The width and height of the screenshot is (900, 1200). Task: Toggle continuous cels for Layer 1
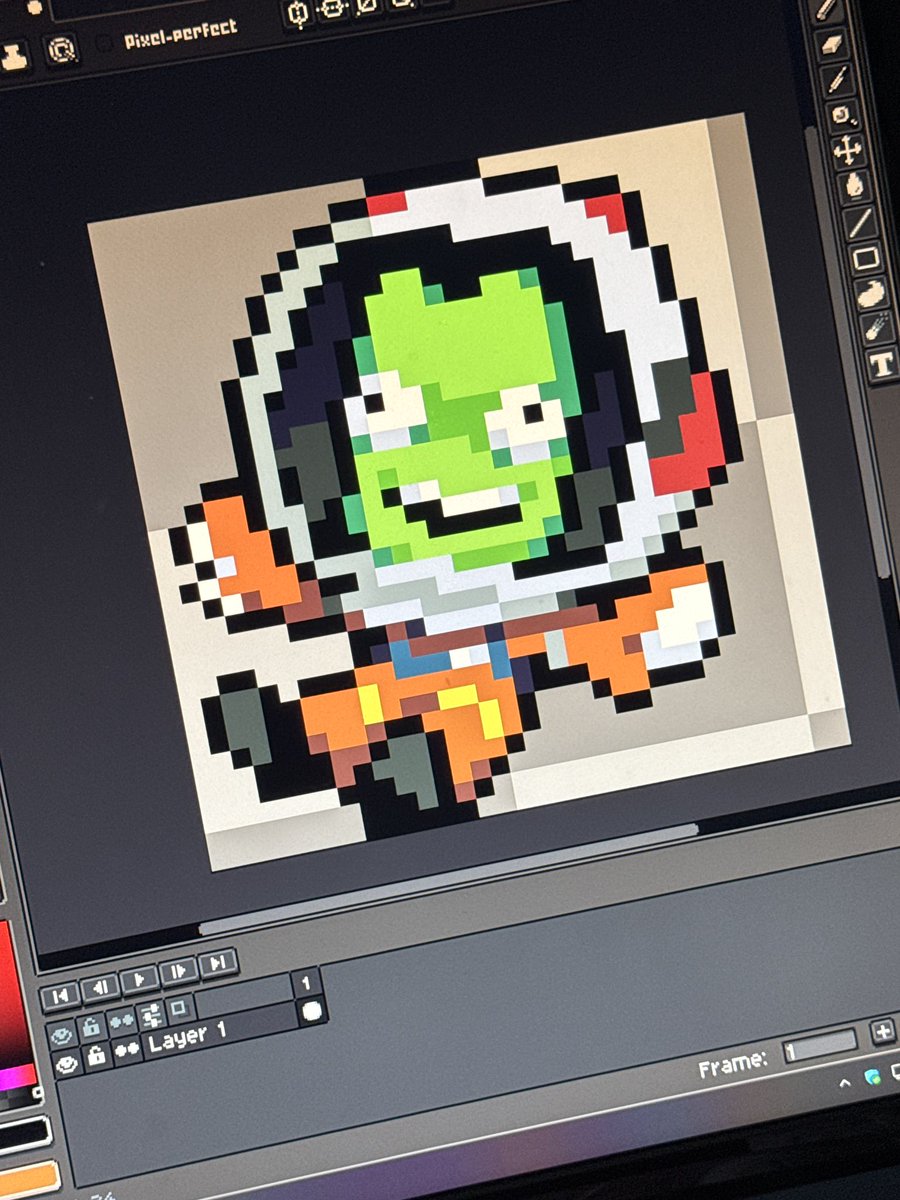coord(127,1049)
